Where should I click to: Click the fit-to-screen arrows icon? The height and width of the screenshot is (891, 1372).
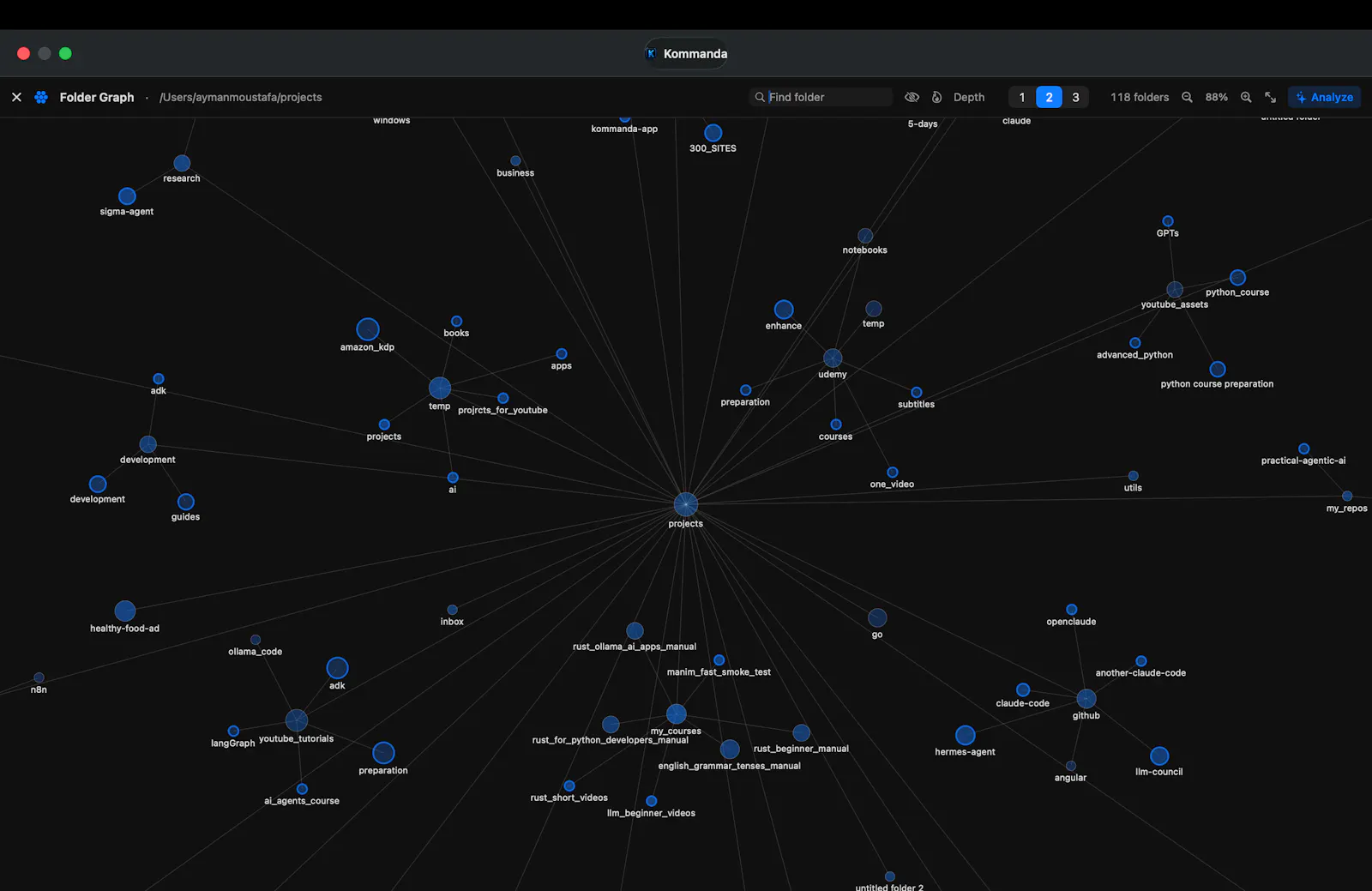1270,97
